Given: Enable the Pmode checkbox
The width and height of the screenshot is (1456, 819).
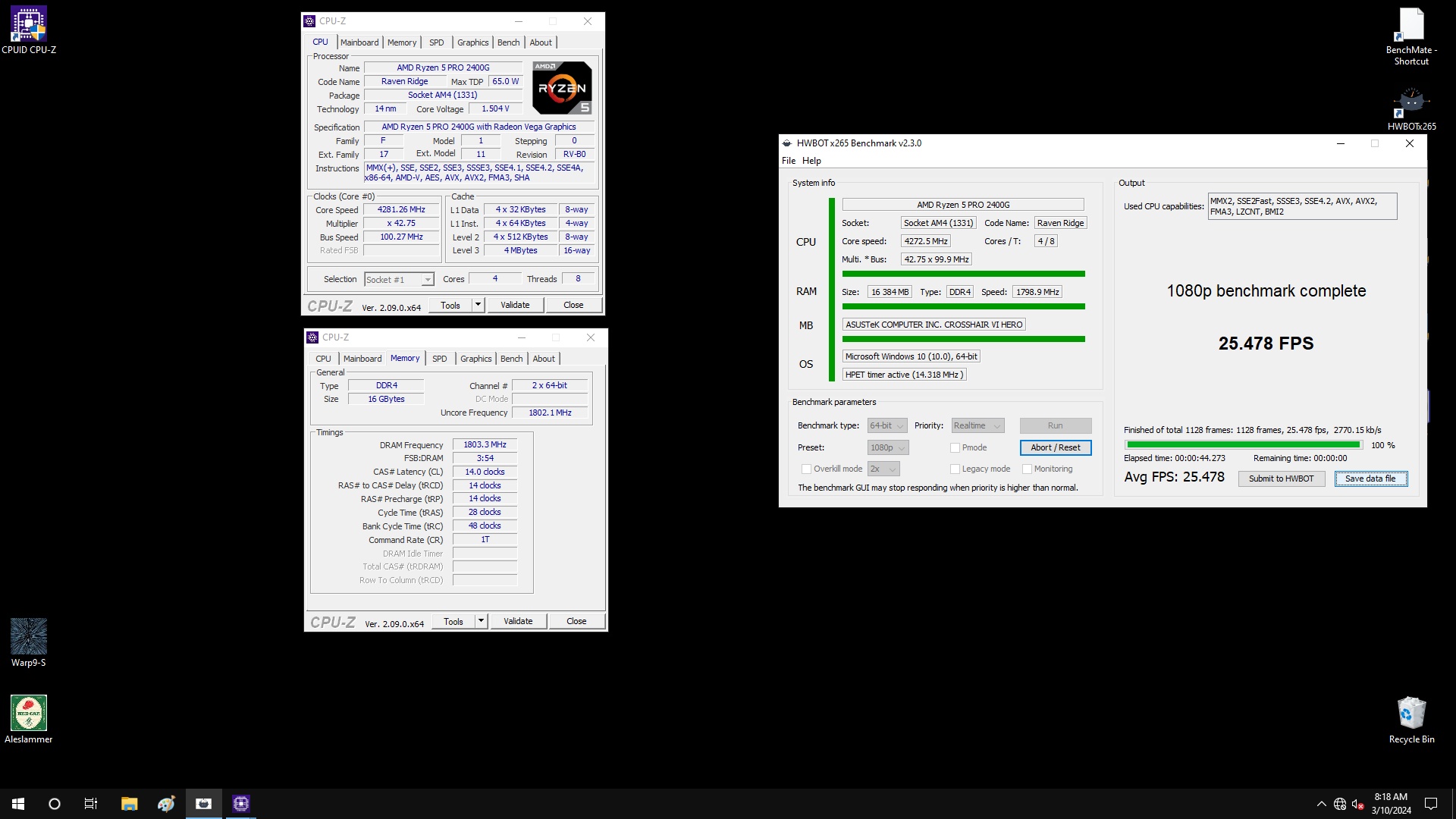Looking at the screenshot, I should 955,447.
